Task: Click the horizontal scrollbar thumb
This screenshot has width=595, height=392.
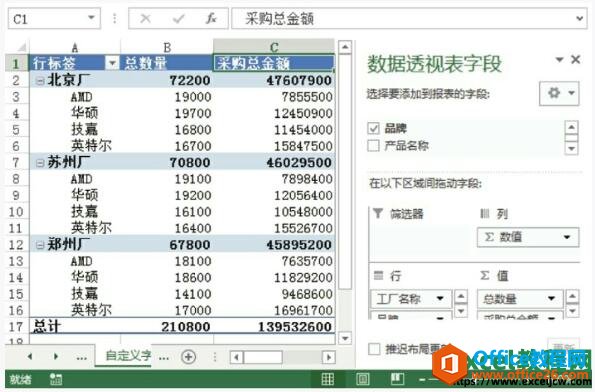Action: (263, 357)
